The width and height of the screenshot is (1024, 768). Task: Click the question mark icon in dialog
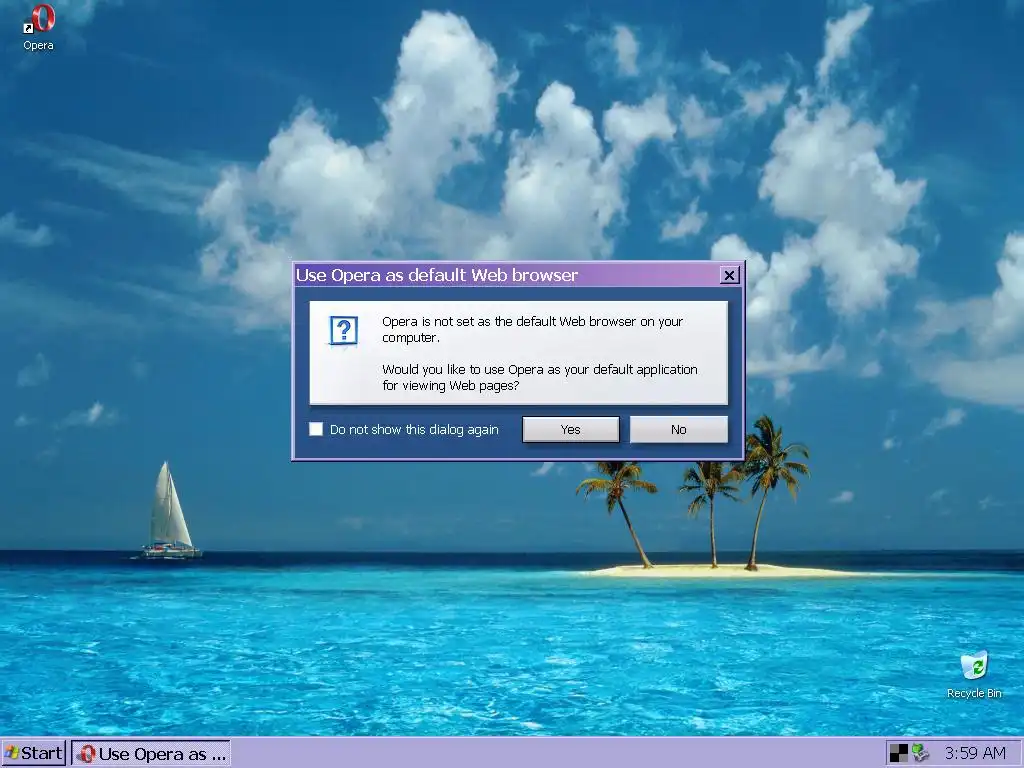[344, 330]
